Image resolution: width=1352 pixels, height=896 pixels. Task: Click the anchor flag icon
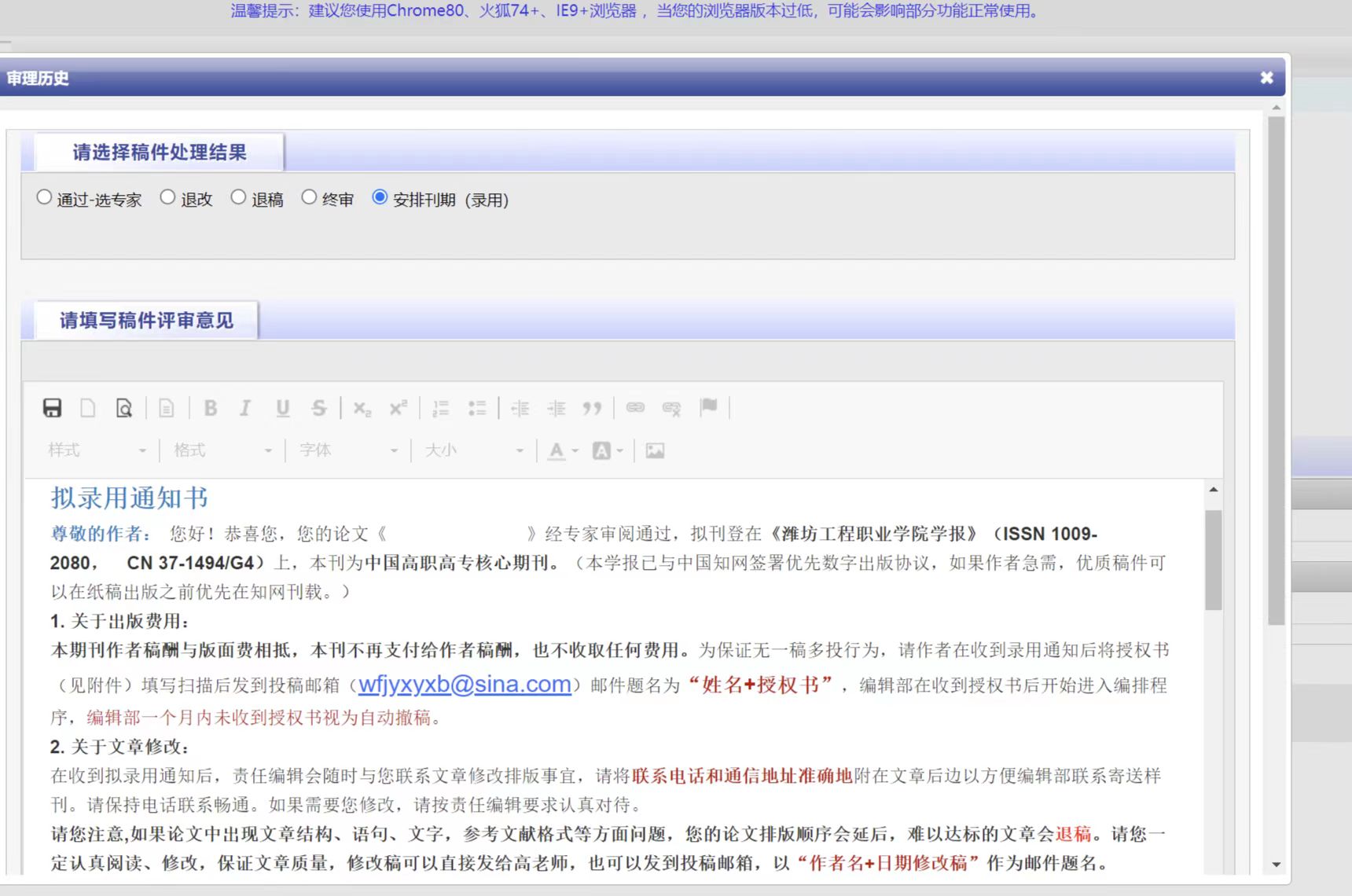[x=708, y=406]
